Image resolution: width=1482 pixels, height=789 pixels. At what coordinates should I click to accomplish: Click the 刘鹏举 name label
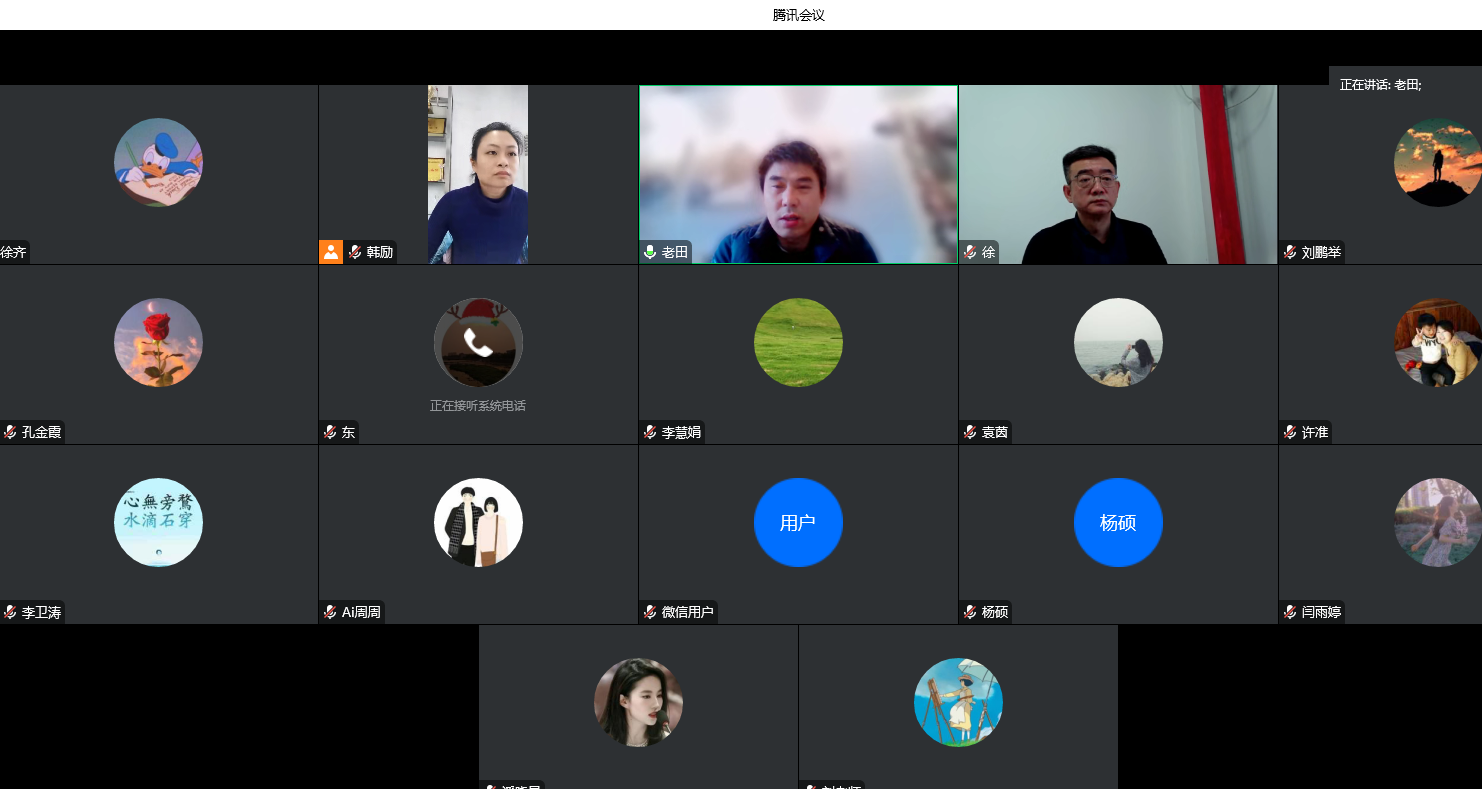click(x=1321, y=252)
